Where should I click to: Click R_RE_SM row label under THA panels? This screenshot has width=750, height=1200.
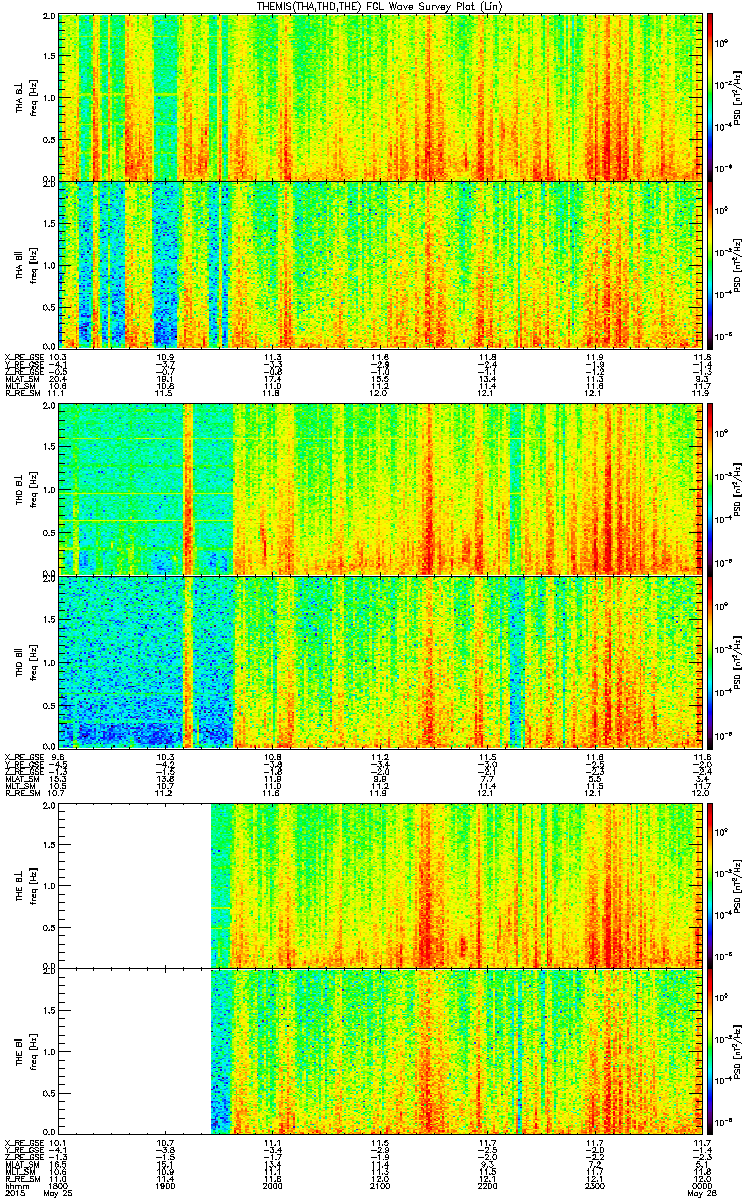[22, 393]
